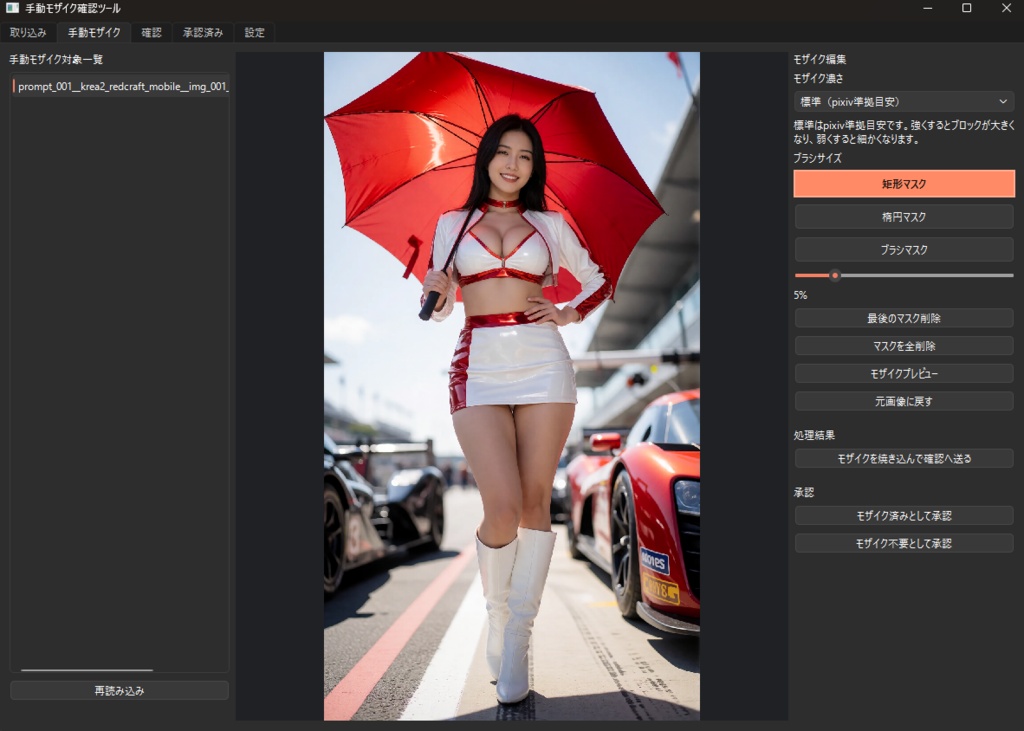The width and height of the screenshot is (1024, 731).
Task: Click the list's horizontal scrollbar
Action: click(x=87, y=670)
